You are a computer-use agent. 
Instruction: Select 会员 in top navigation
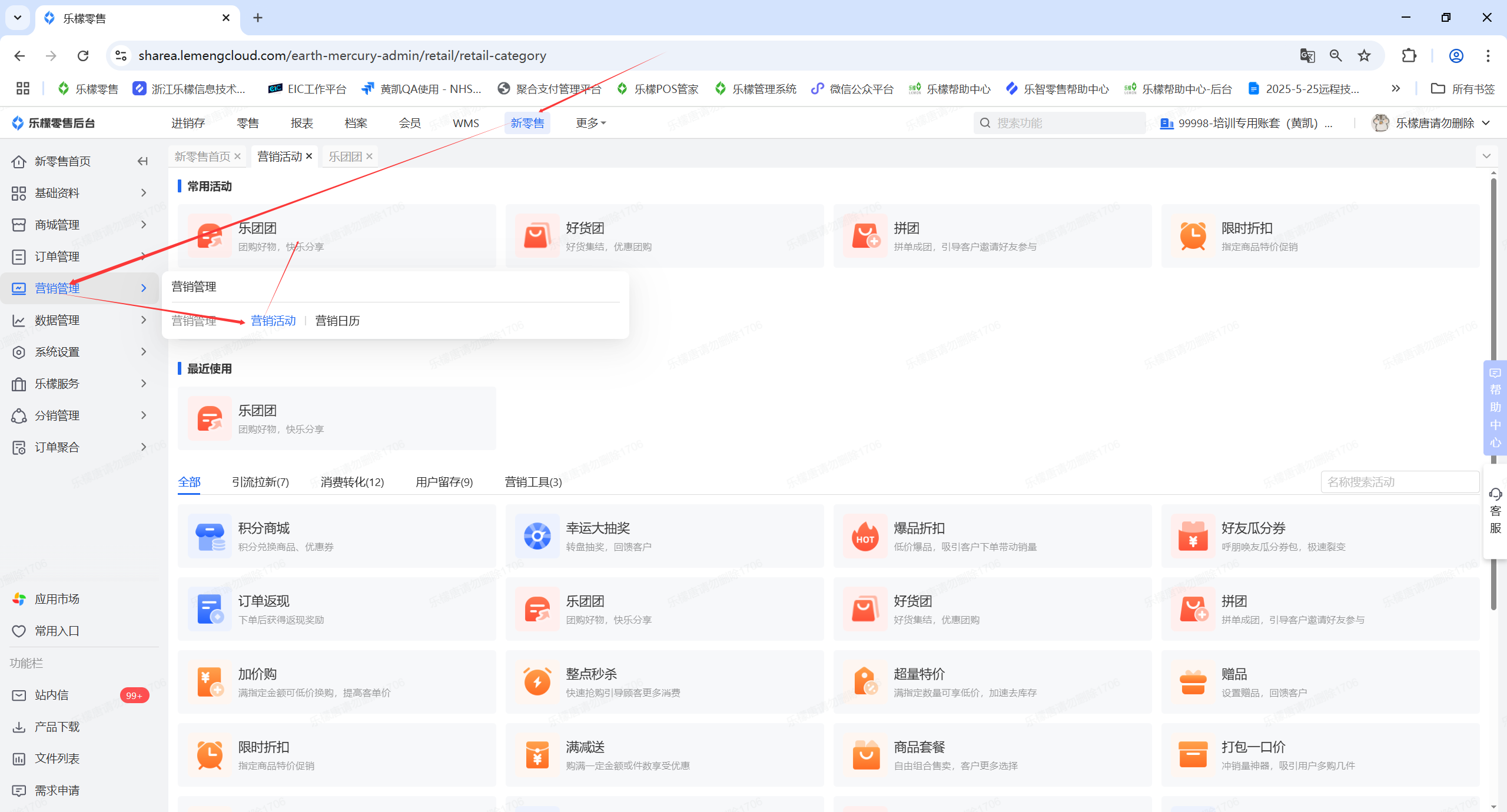(410, 123)
